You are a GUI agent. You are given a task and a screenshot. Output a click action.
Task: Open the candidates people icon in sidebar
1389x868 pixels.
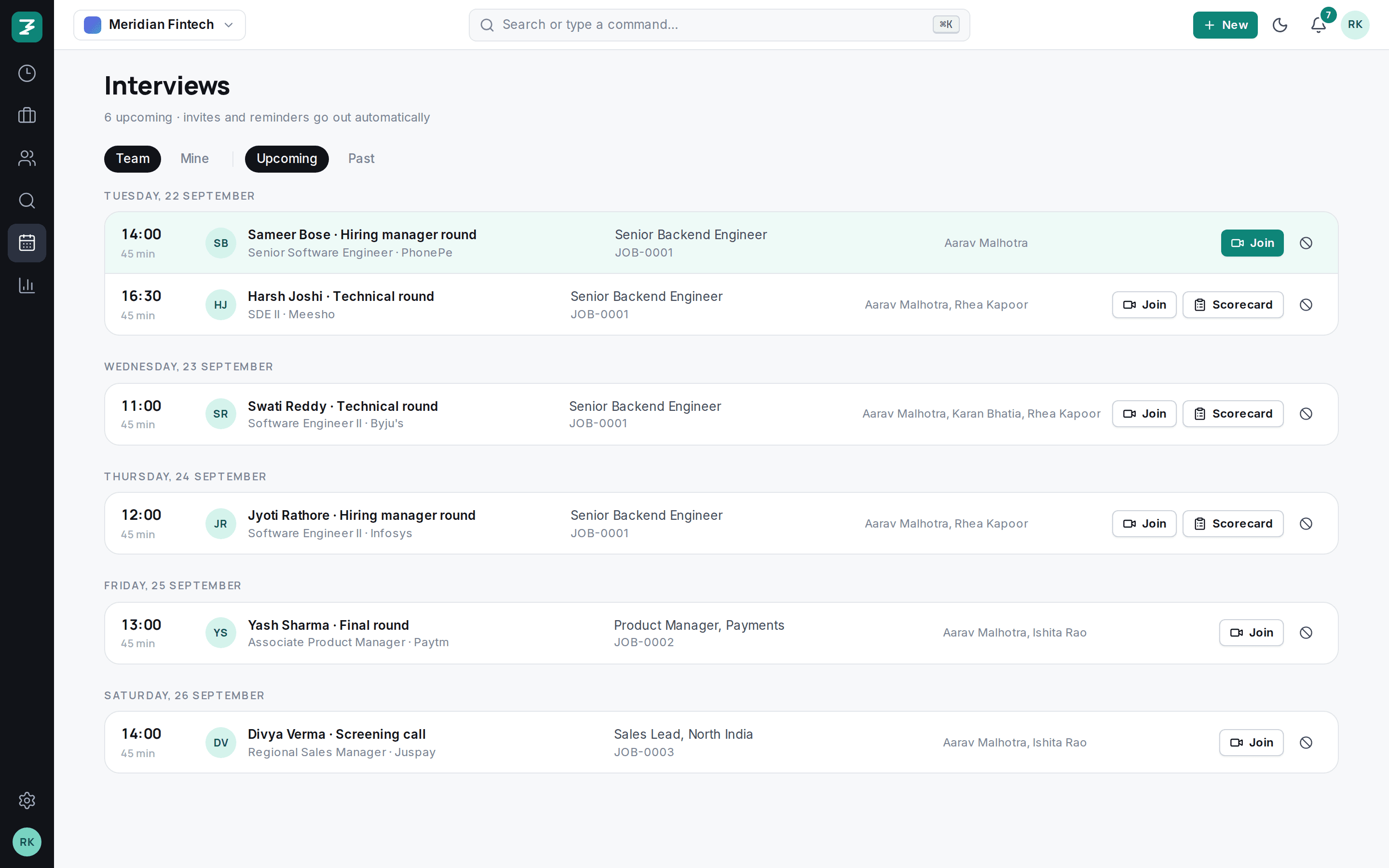(x=27, y=158)
